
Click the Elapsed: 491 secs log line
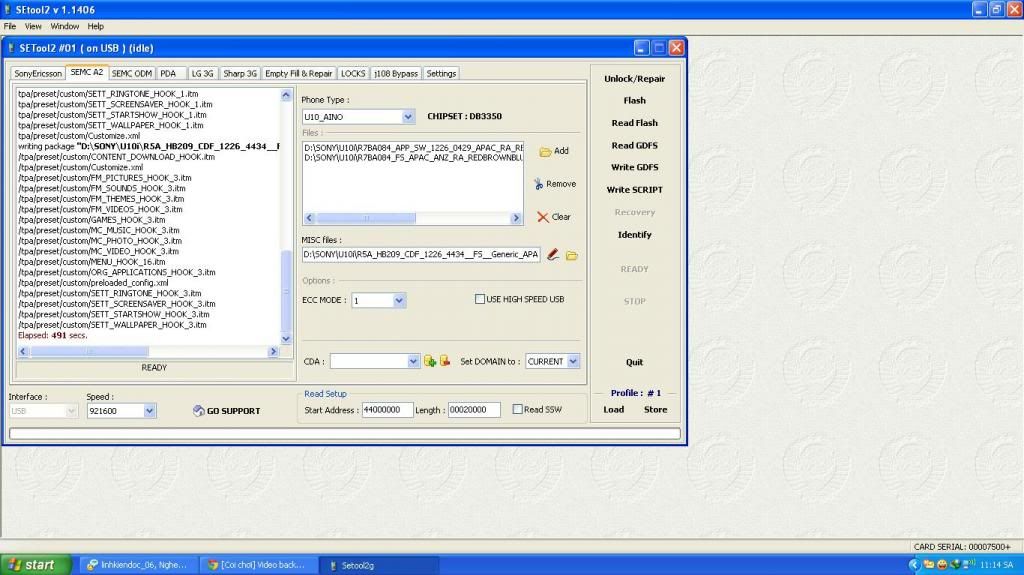tap(52, 335)
